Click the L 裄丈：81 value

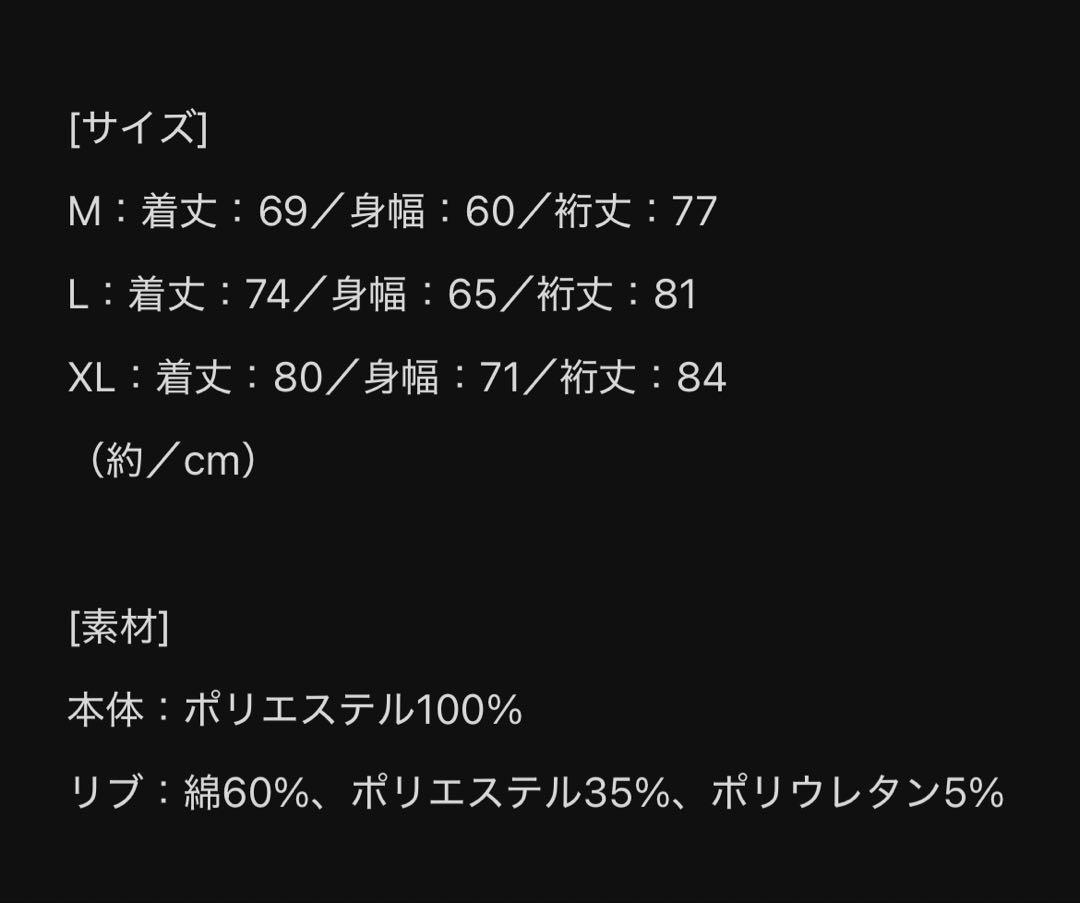617,294
